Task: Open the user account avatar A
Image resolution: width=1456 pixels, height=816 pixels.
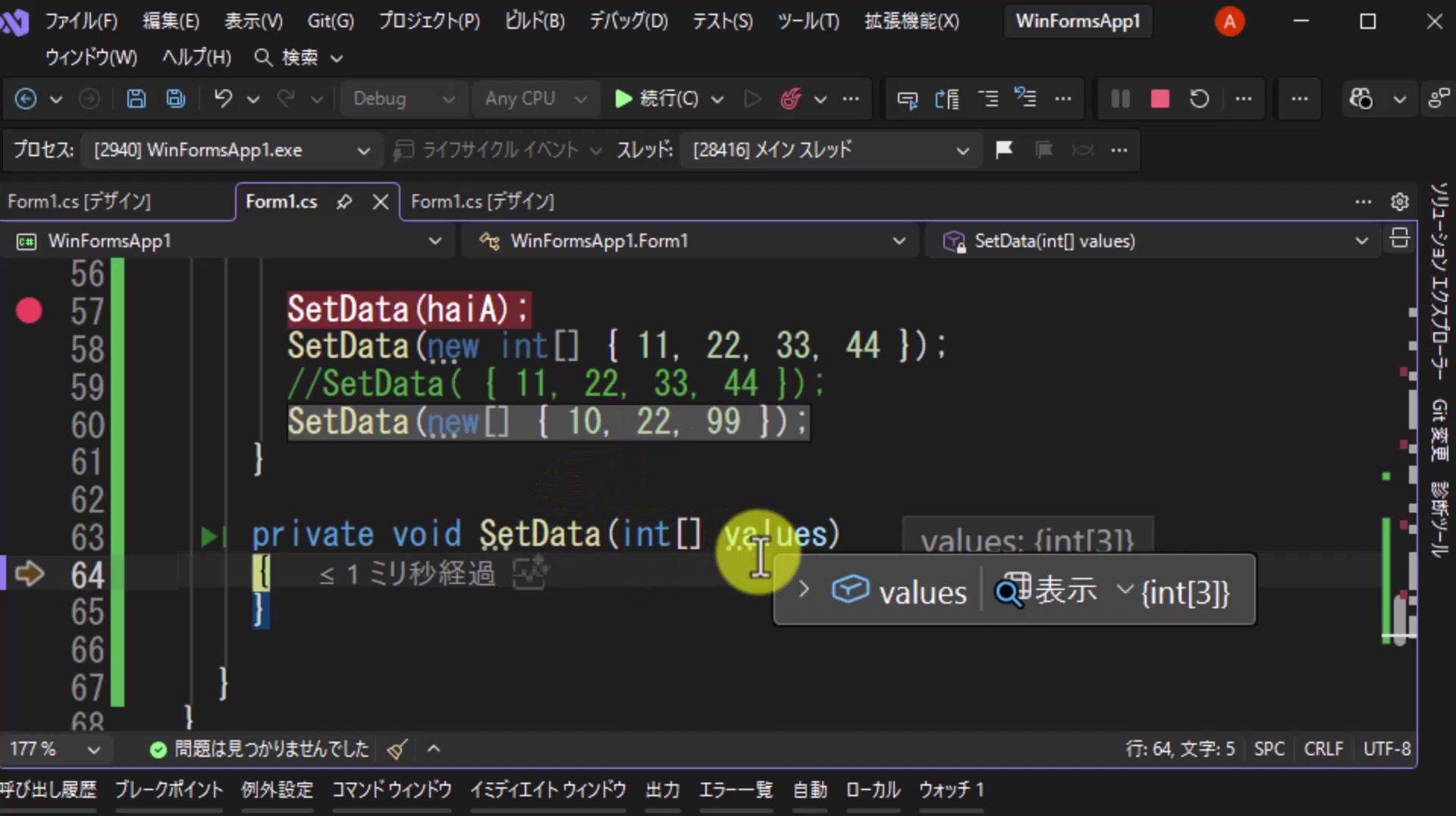Action: [x=1229, y=21]
